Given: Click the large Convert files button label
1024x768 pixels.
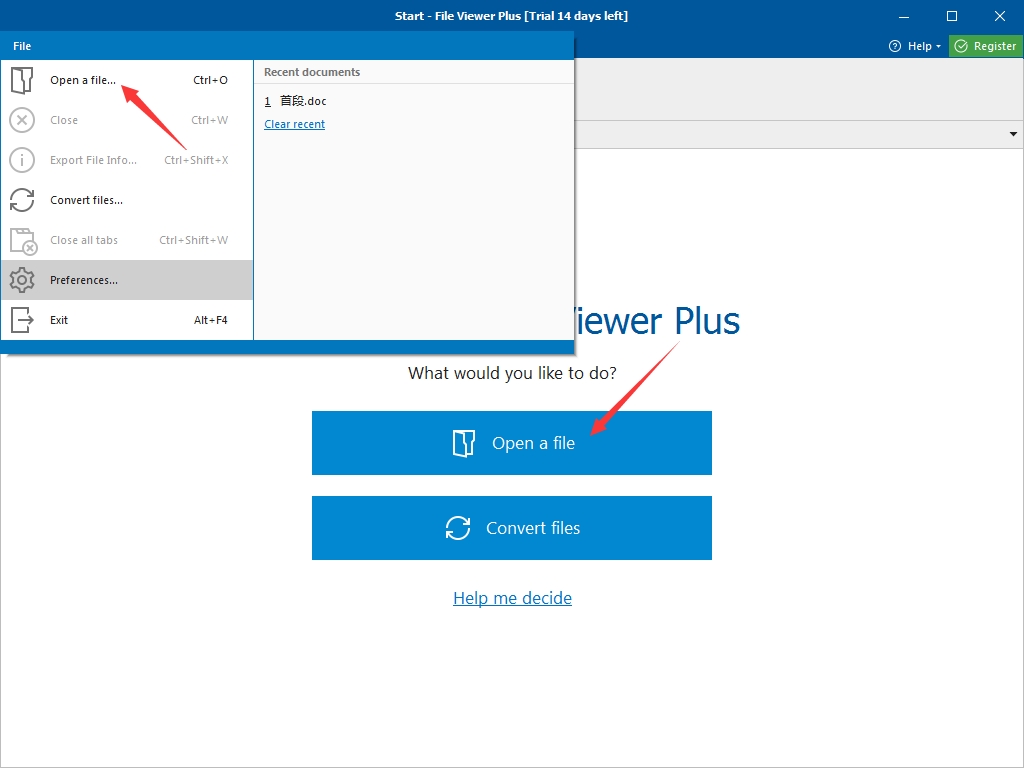Looking at the screenshot, I should pyautogui.click(x=533, y=528).
